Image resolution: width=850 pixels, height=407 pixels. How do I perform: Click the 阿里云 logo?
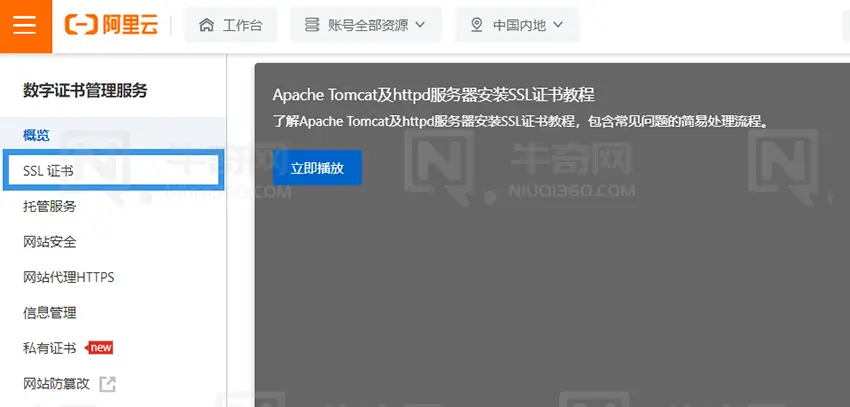pyautogui.click(x=111, y=25)
